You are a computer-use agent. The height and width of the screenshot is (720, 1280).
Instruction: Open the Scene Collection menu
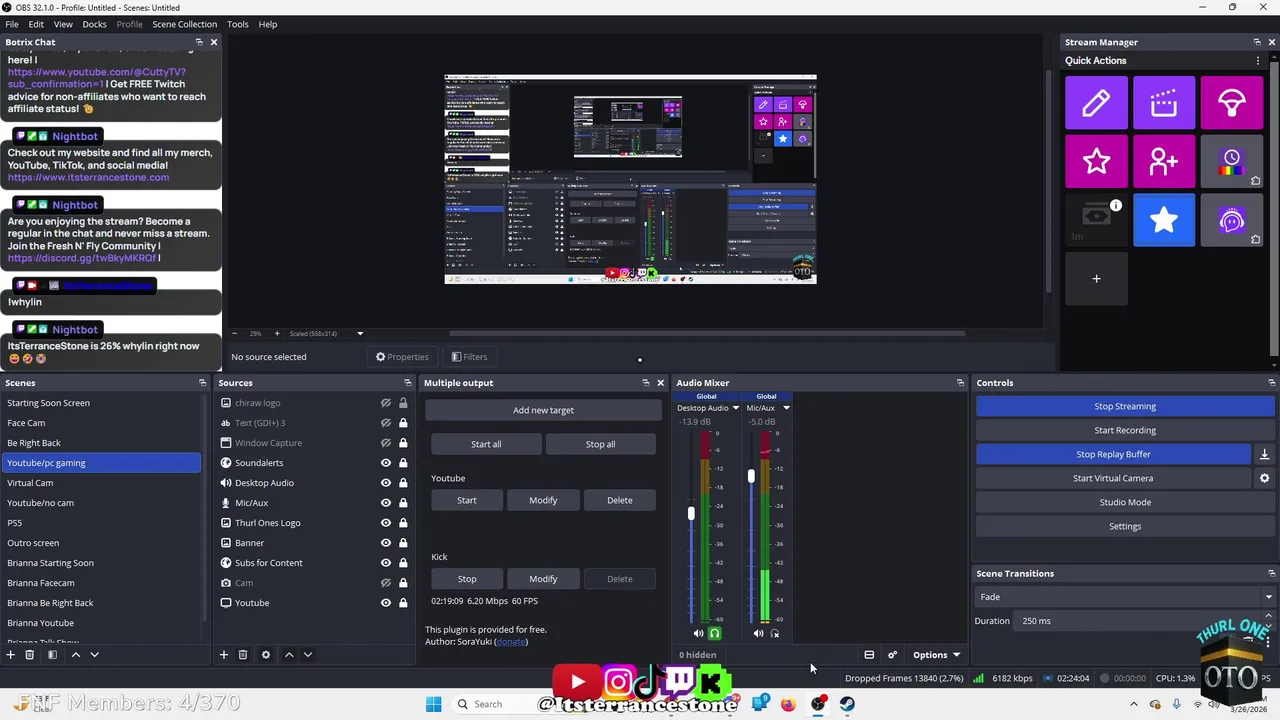(184, 24)
